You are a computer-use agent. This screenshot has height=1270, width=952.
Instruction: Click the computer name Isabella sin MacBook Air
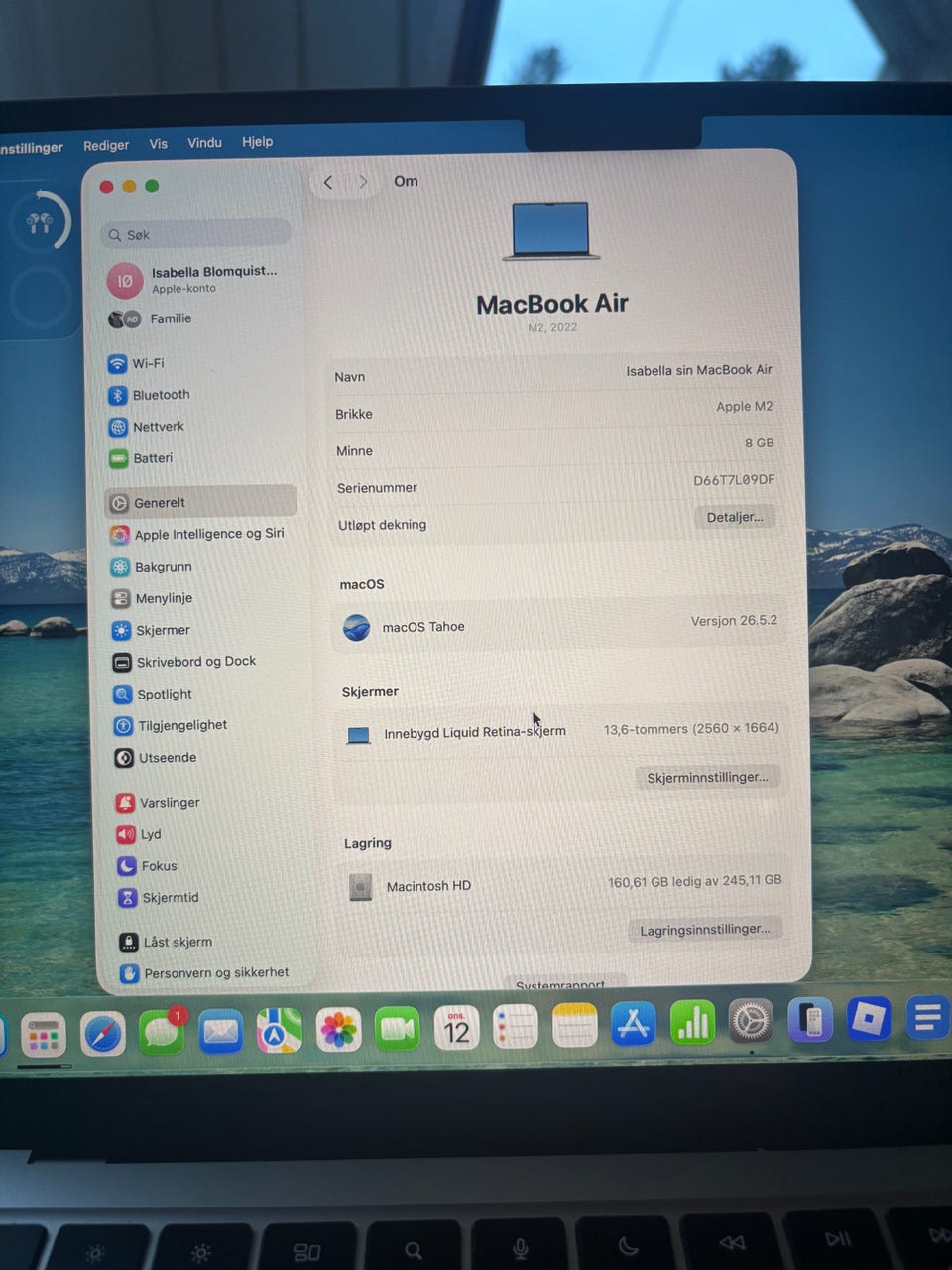699,370
